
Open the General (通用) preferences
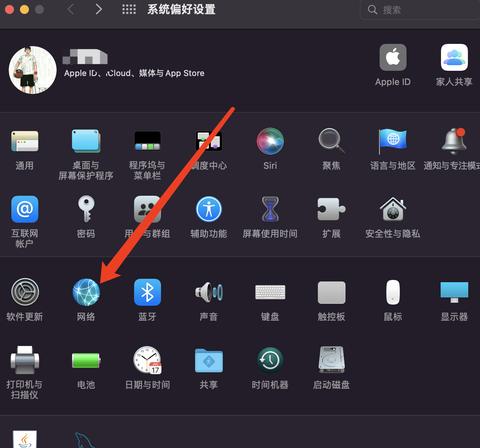24,141
